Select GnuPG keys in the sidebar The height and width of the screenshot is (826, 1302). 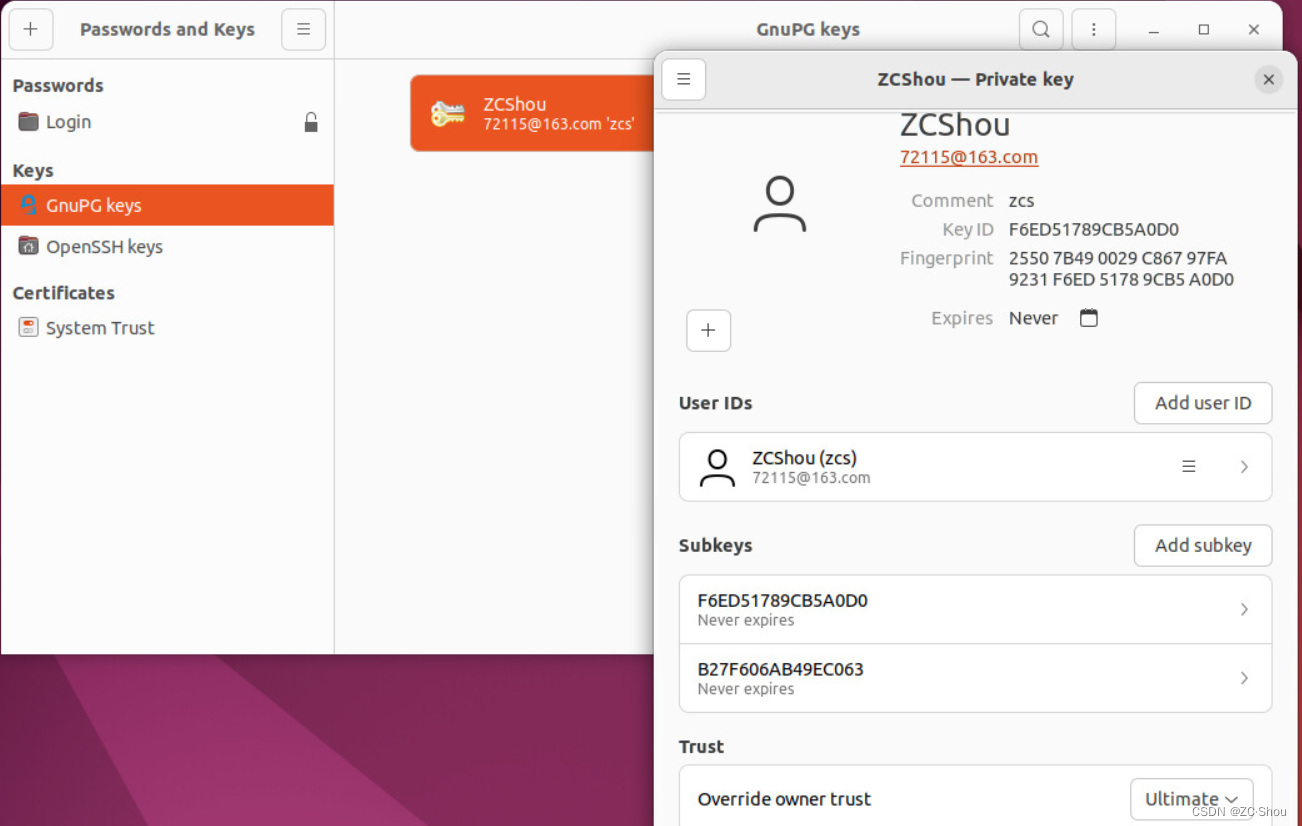point(167,205)
